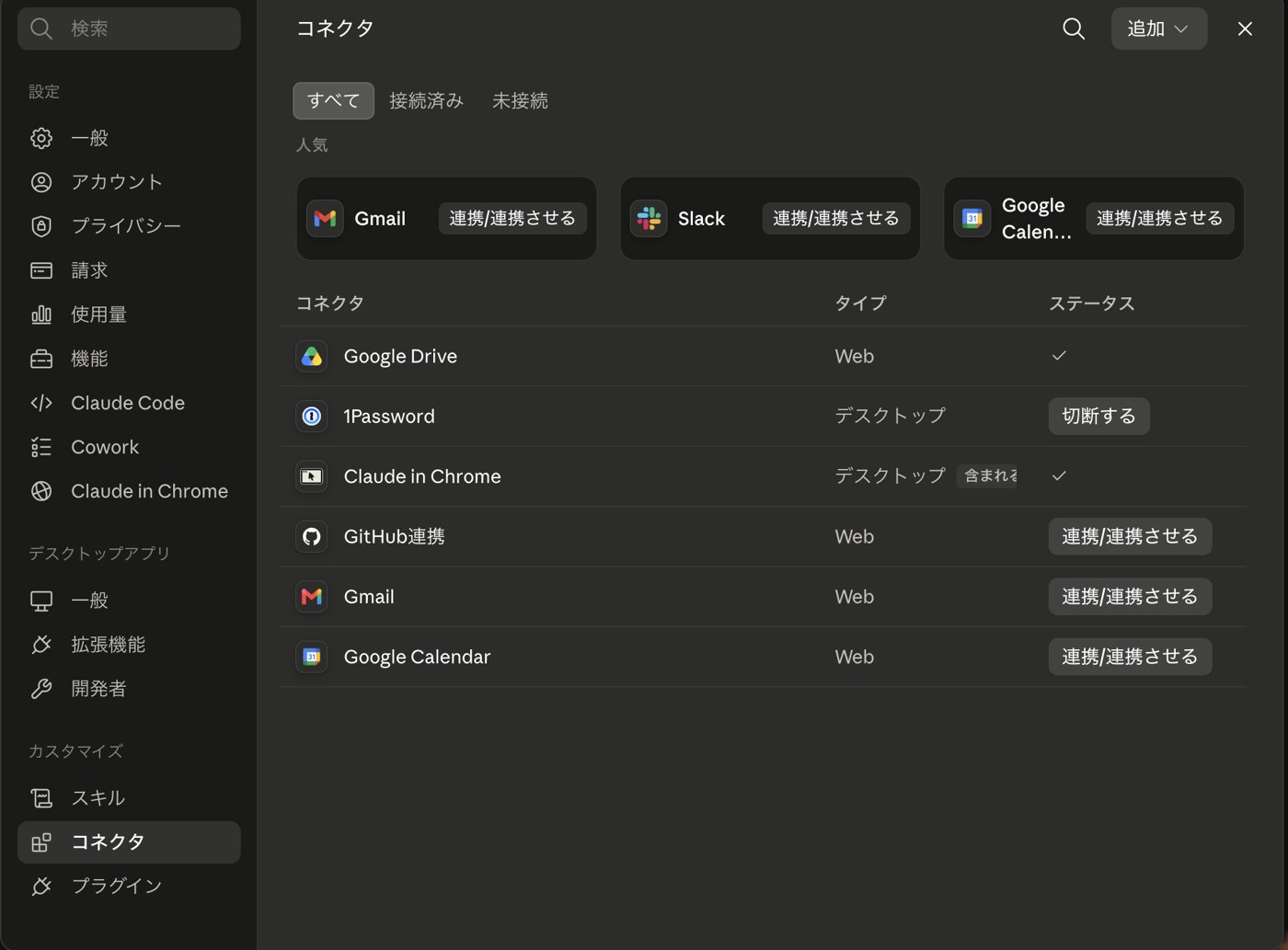Viewport: 1288px width, 950px height.
Task: Click the monitor icon for desktop 一般
Action: [41, 601]
